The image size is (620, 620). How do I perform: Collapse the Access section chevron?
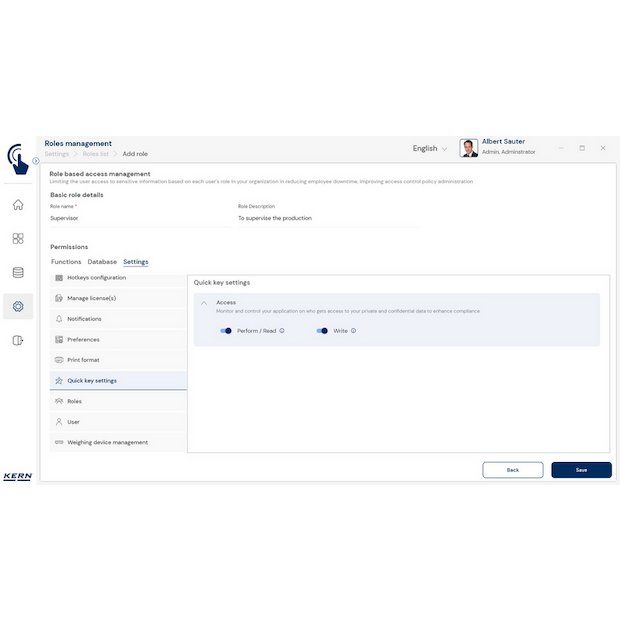(204, 302)
